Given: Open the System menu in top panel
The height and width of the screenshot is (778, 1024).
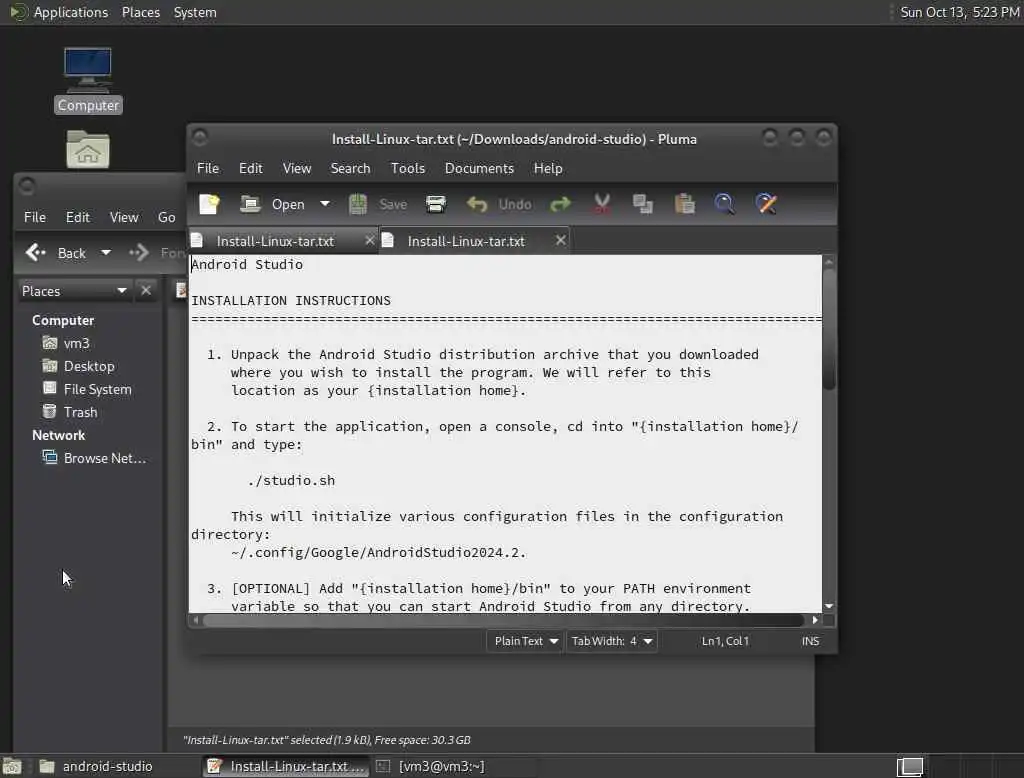Looking at the screenshot, I should [x=195, y=12].
